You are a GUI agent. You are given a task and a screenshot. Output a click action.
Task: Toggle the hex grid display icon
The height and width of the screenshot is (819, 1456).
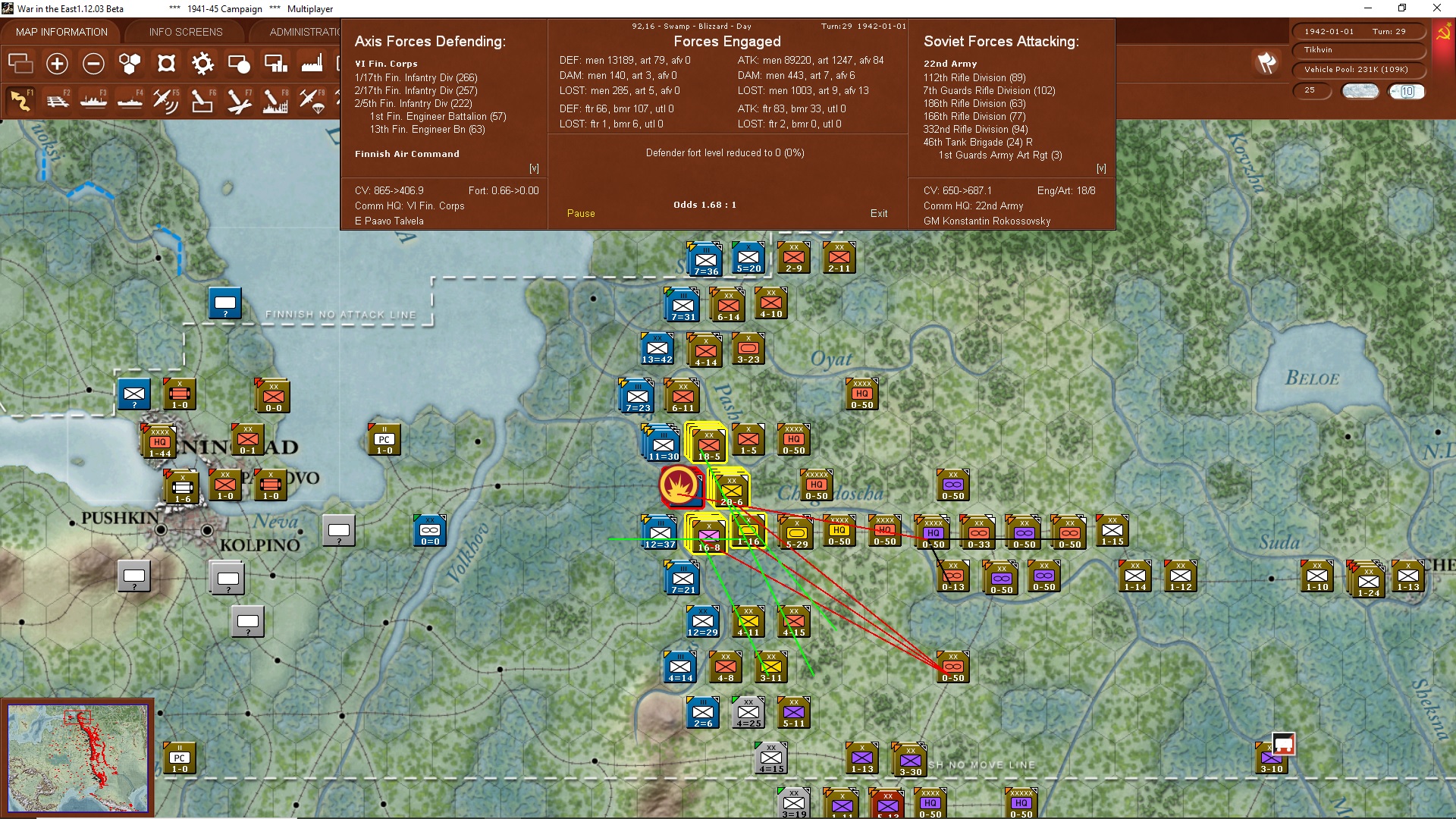pos(130,64)
